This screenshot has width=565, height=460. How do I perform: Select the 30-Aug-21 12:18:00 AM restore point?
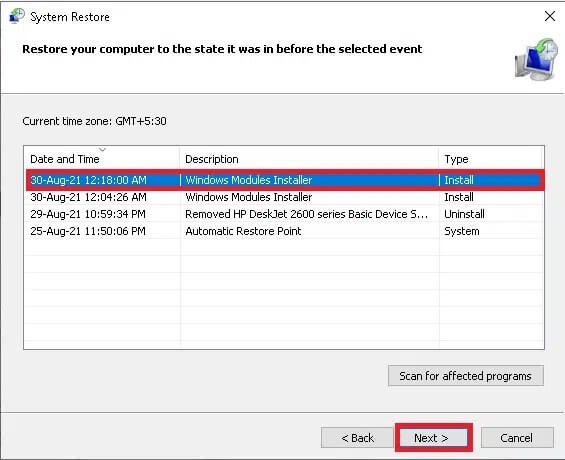coord(285,180)
